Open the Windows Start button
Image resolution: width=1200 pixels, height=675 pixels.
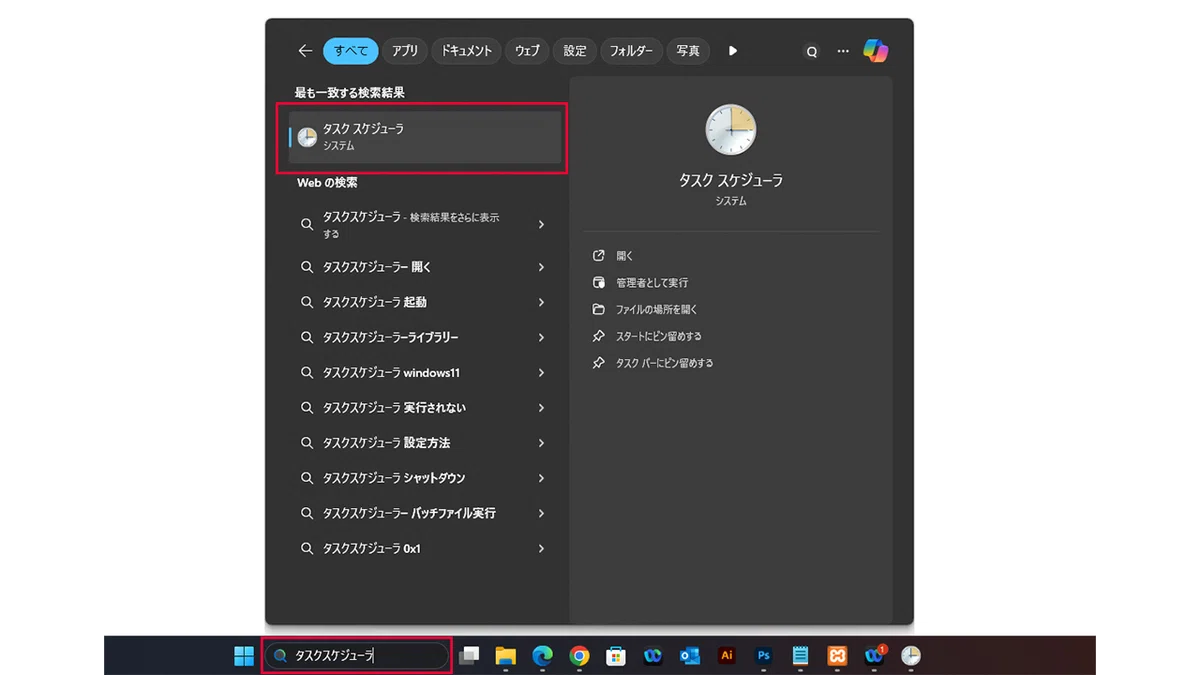(x=244, y=656)
